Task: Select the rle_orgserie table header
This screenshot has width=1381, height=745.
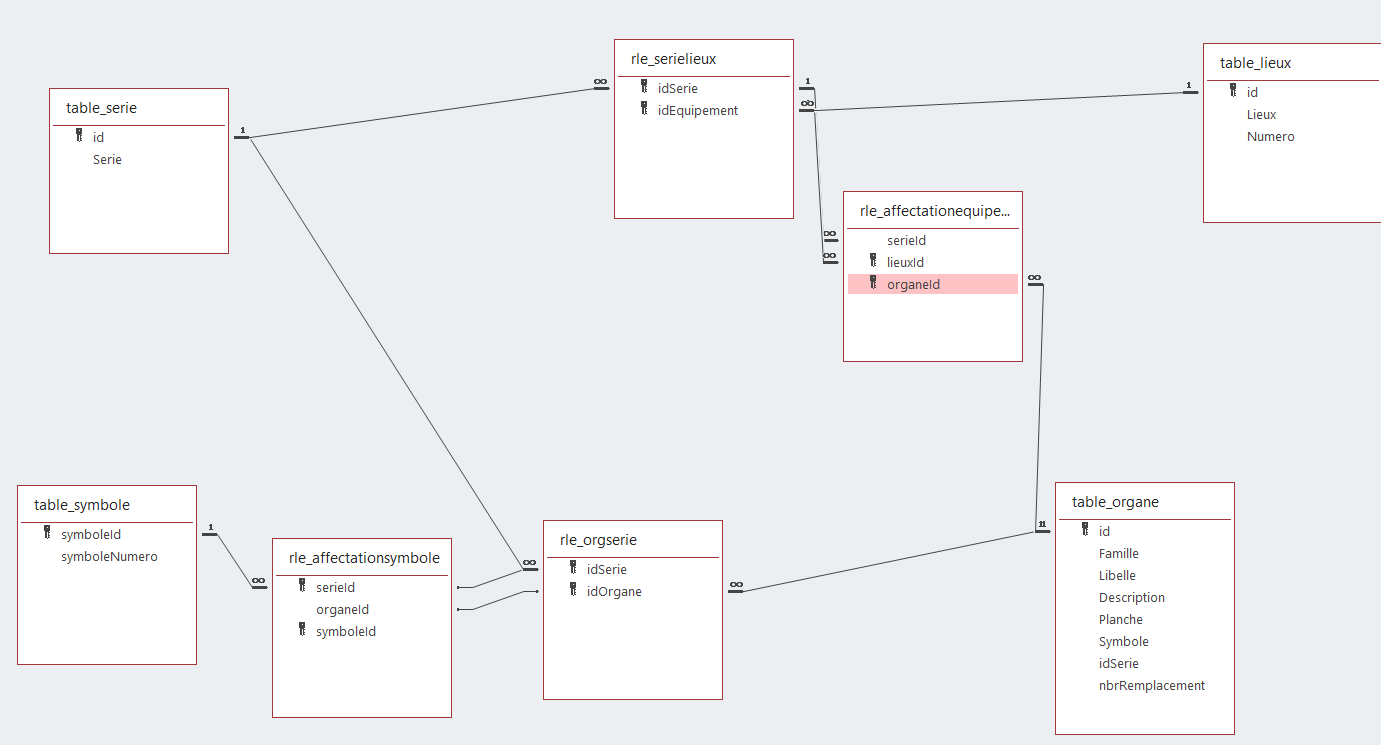Action: 633,540
